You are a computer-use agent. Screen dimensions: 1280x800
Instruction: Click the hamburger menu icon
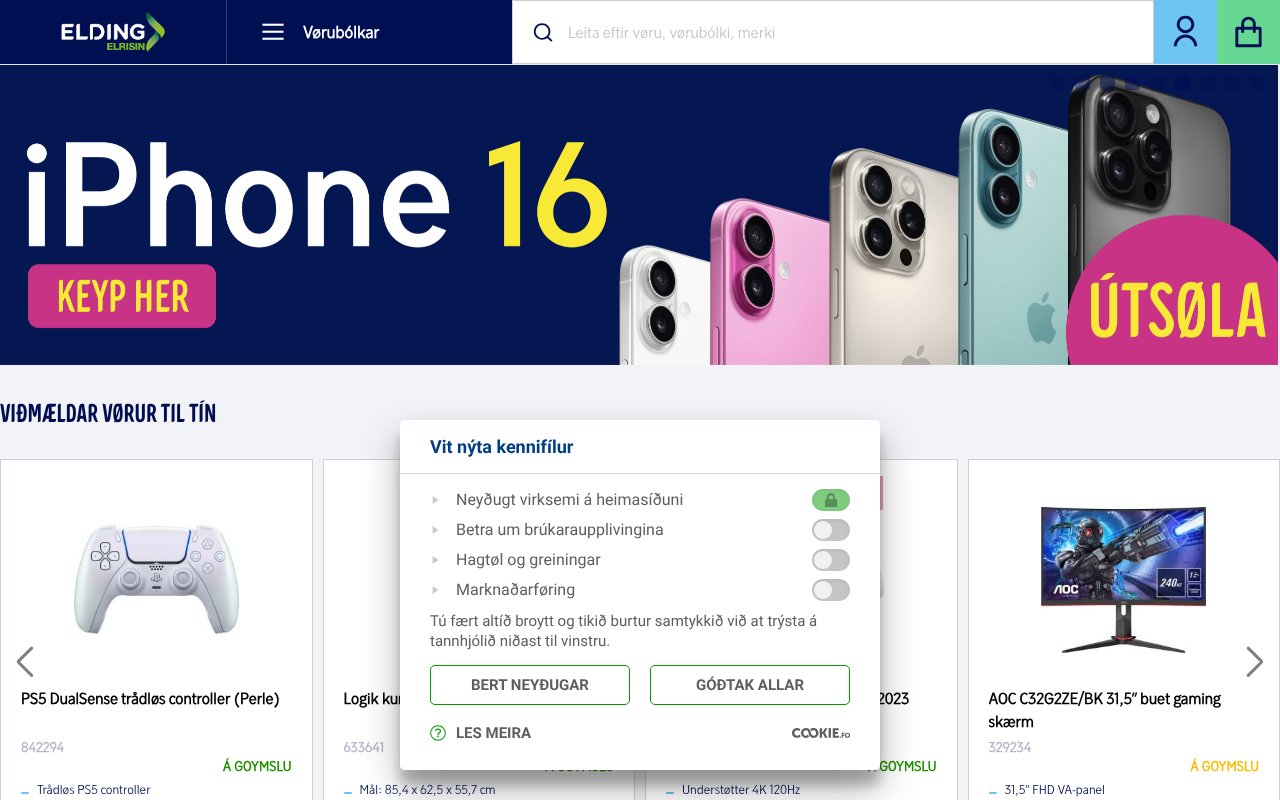pyautogui.click(x=273, y=32)
